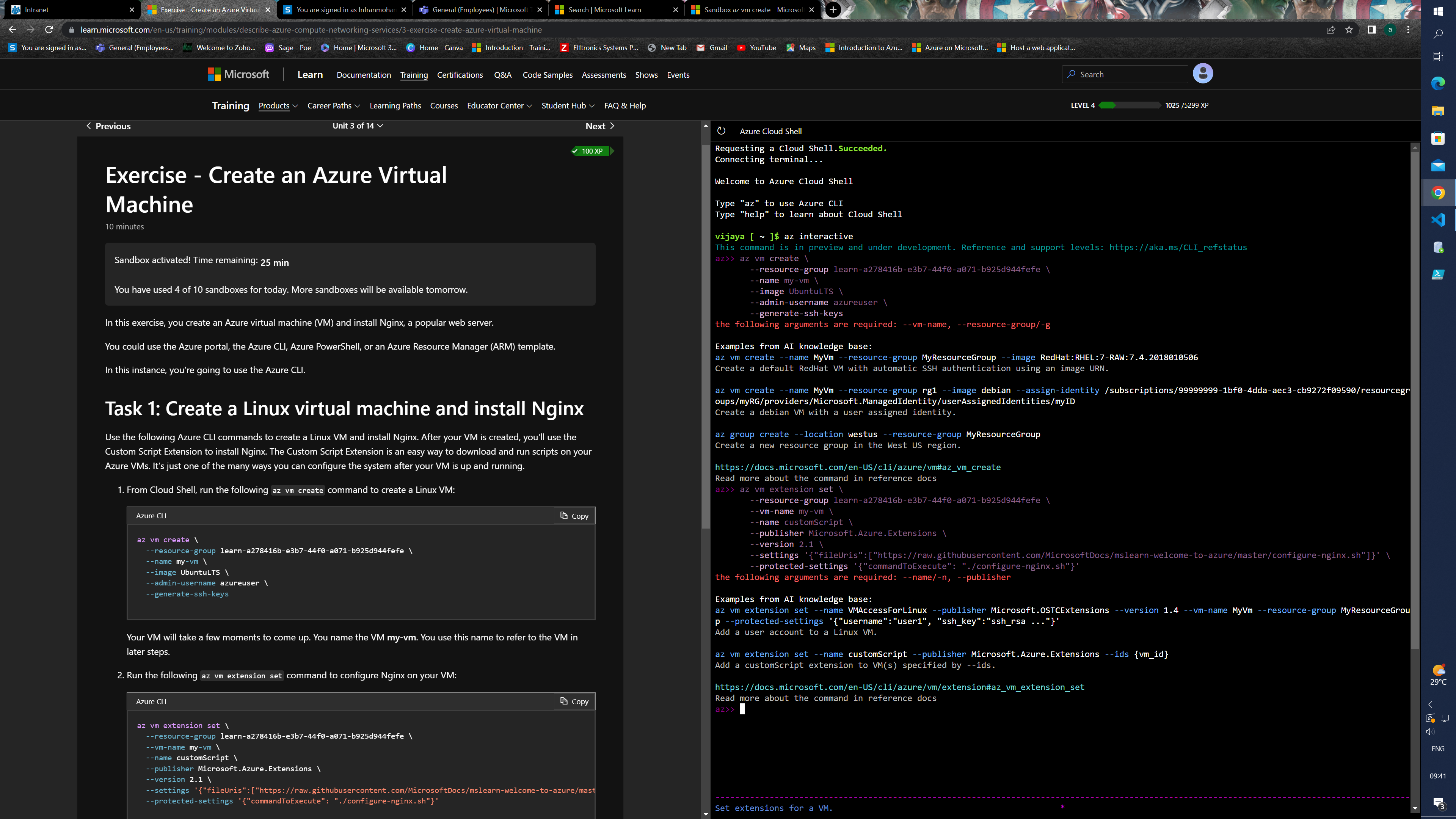The width and height of the screenshot is (1456, 819).
Task: Toggle the browser side panel icon
Action: pos(1371,30)
